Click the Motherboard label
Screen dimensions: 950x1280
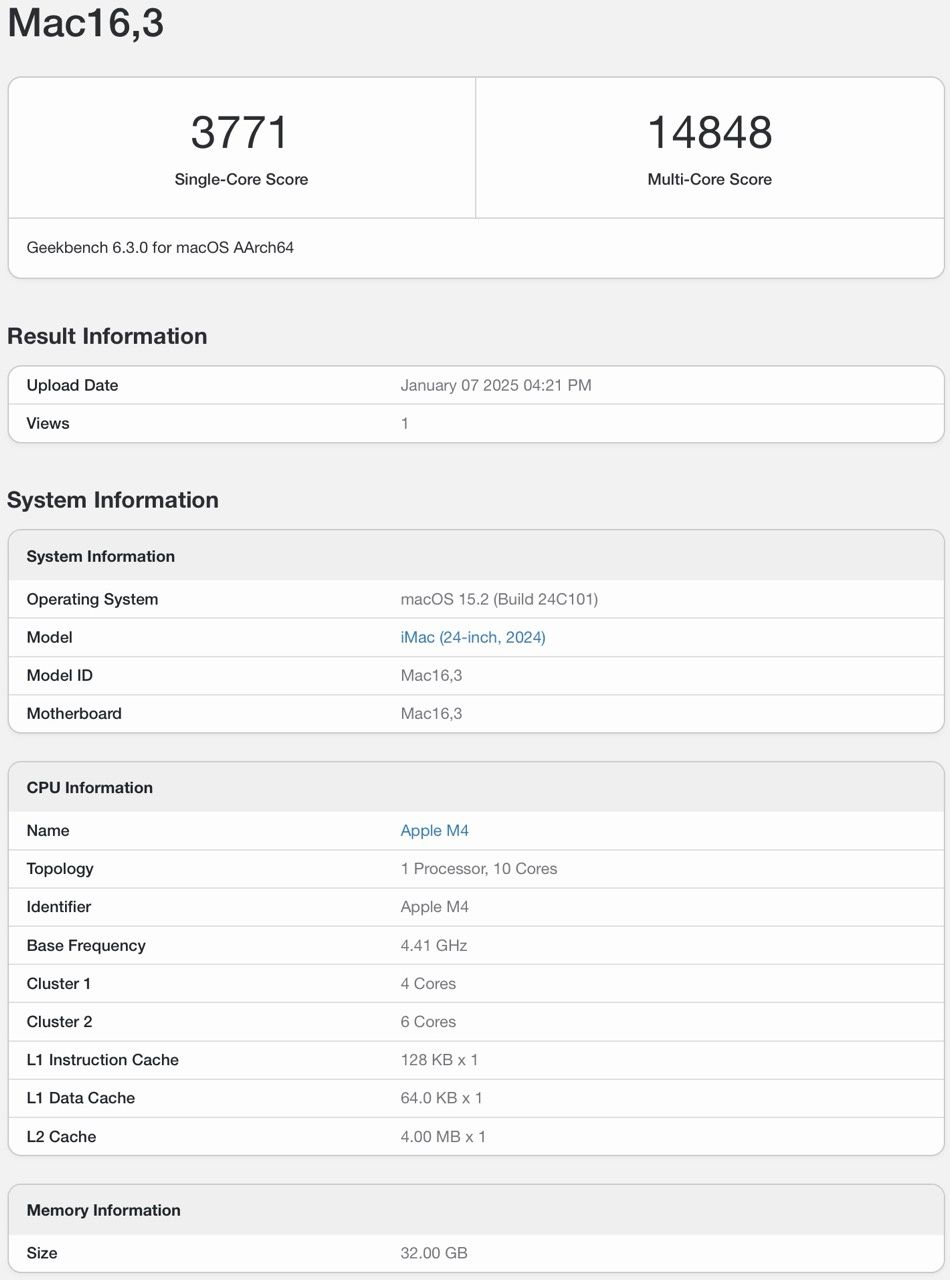click(x=74, y=713)
